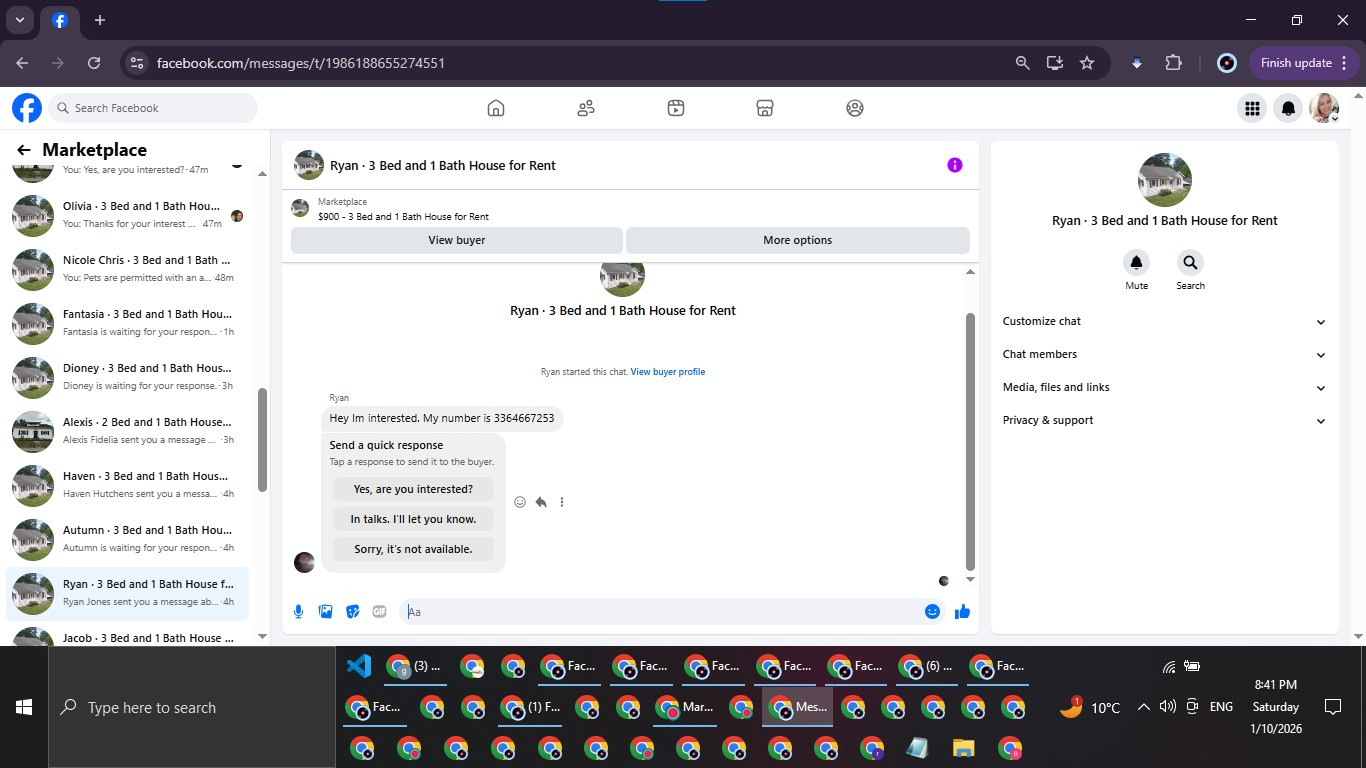The image size is (1366, 768).
Task: Open Olivia's 3 Bed chat
Action: (128, 215)
